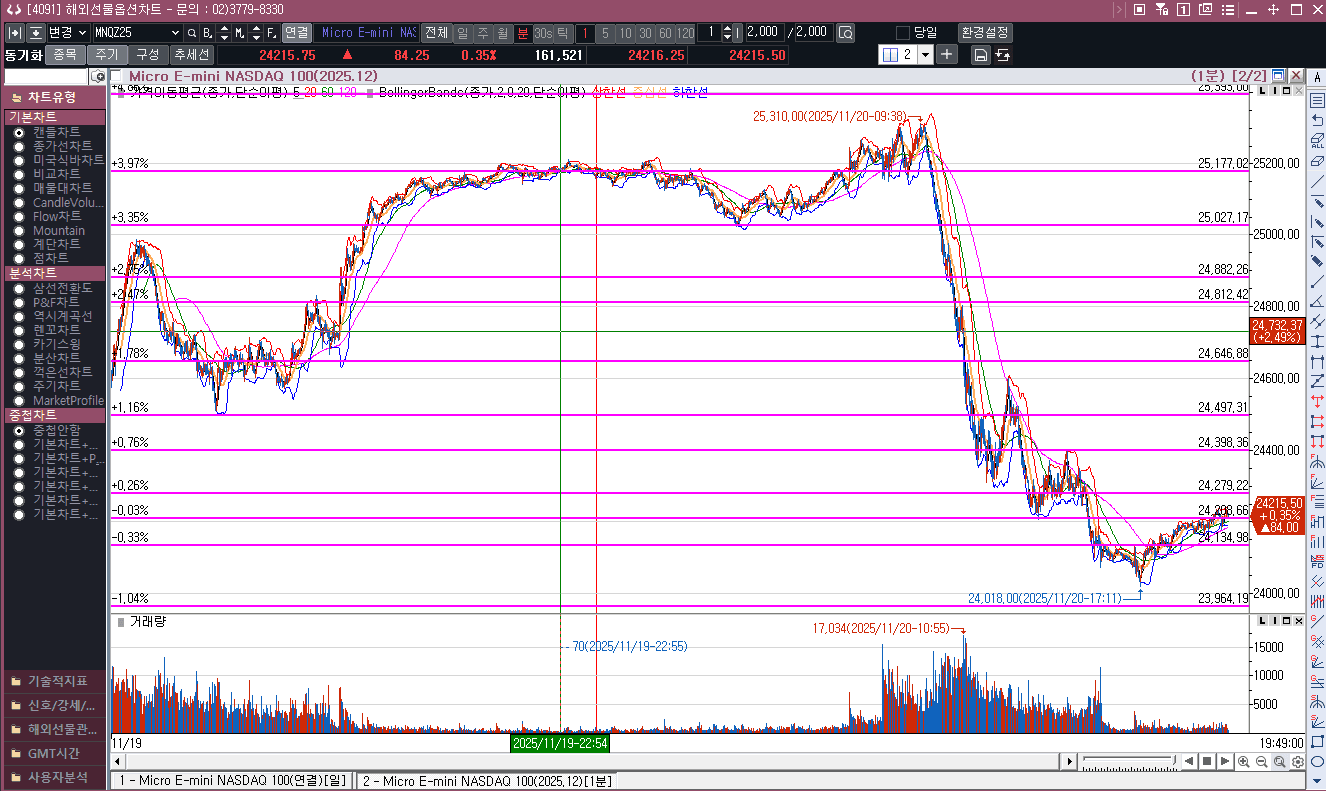Open the 변경 dropdown
This screenshot has width=1326, height=791.
point(81,32)
